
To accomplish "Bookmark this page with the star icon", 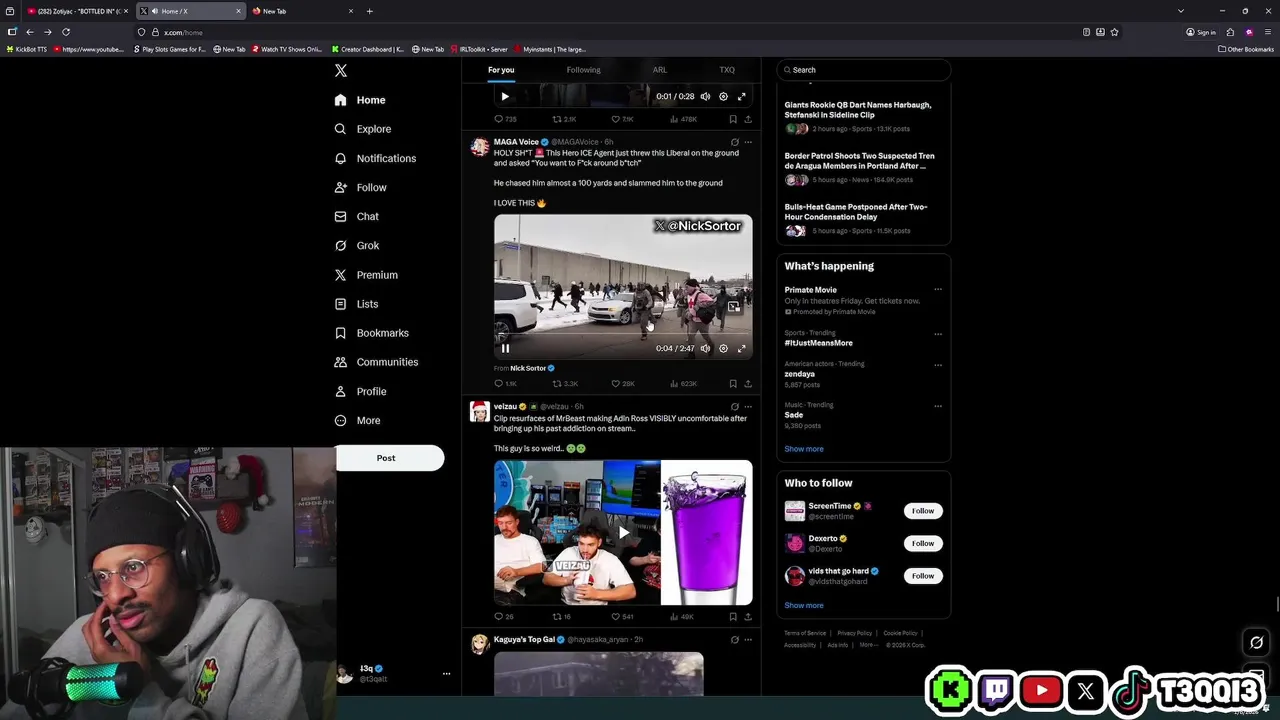I will pyautogui.click(x=1114, y=32).
